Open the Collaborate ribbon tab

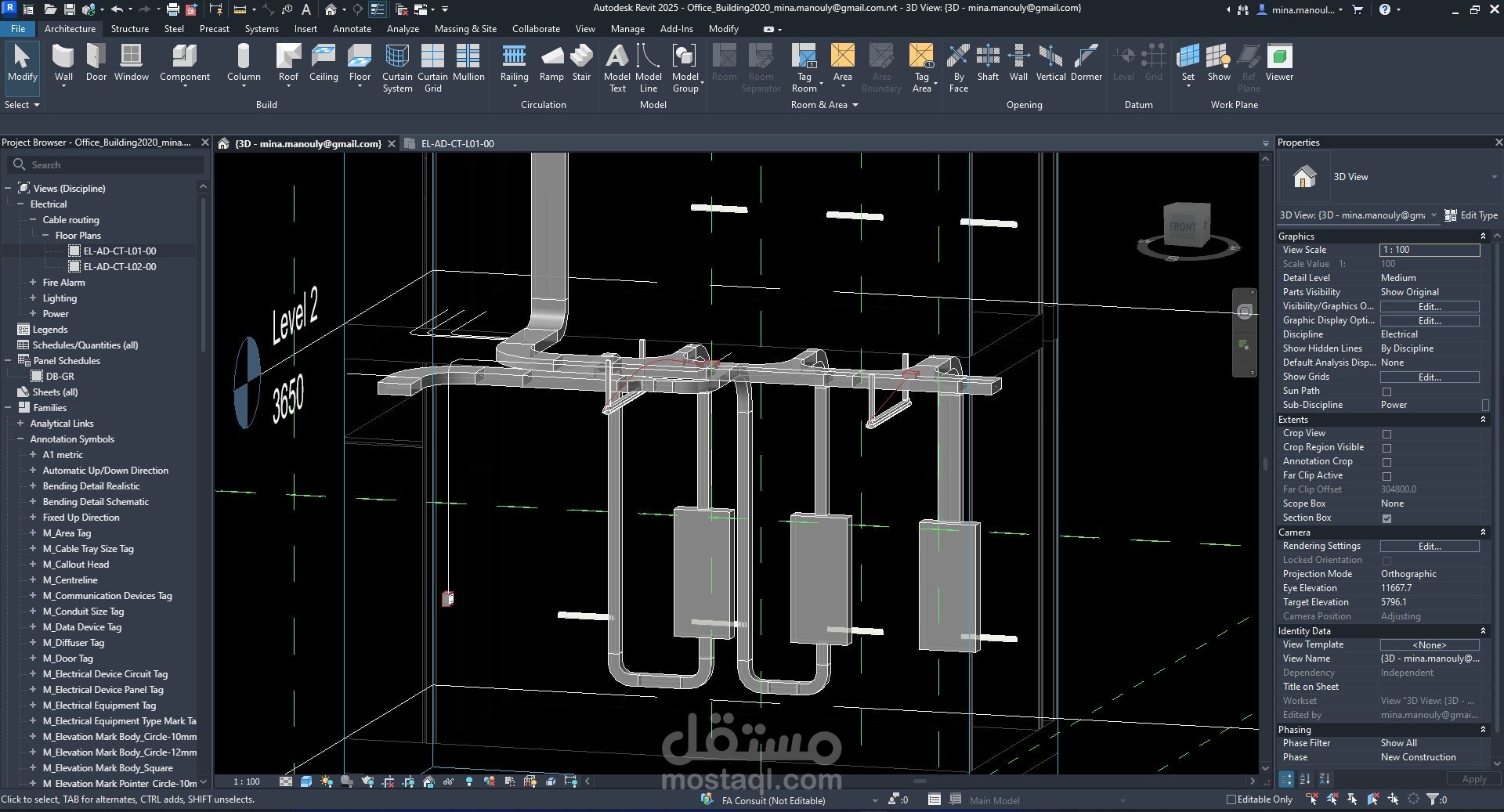point(536,28)
